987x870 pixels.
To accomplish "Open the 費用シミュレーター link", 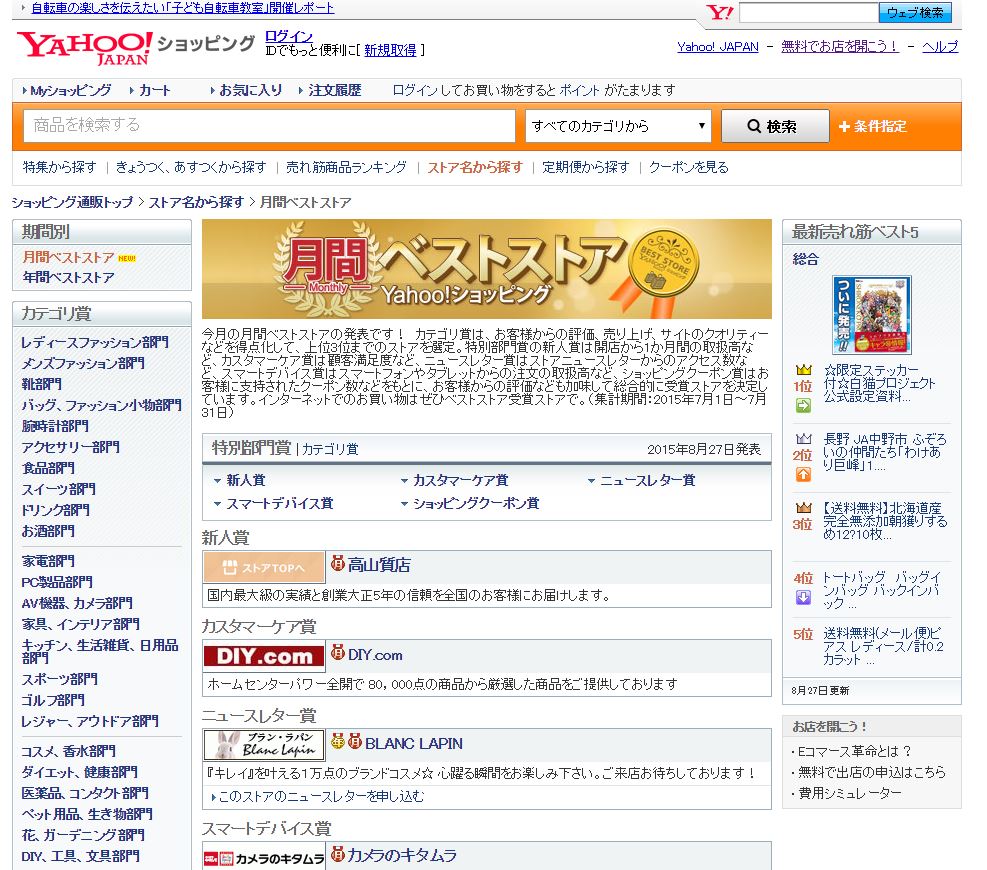I will click(x=850, y=793).
